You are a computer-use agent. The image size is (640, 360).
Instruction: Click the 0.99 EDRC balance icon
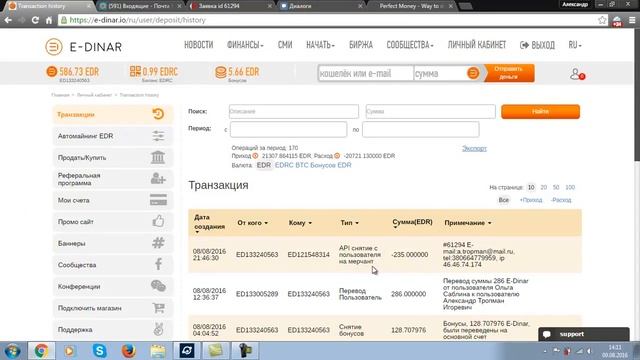[135, 71]
